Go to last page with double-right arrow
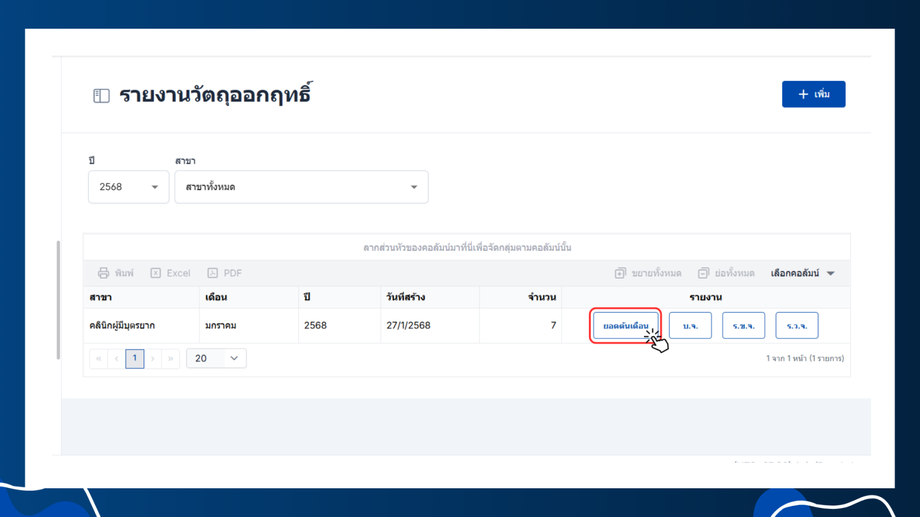 171,358
